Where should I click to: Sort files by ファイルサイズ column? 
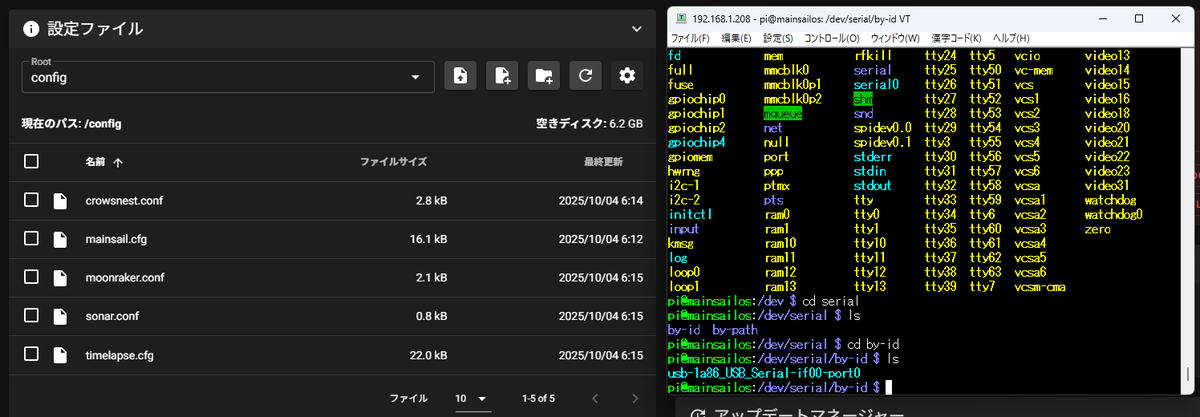pos(393,161)
